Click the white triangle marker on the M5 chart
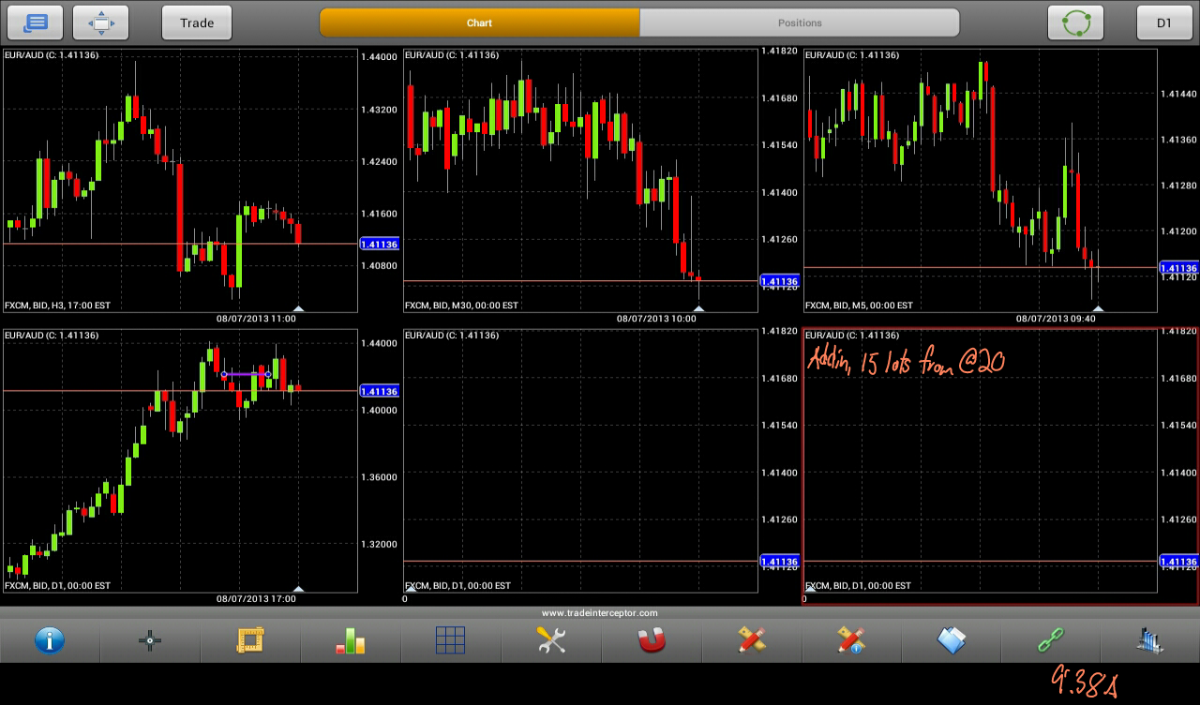 1098,308
